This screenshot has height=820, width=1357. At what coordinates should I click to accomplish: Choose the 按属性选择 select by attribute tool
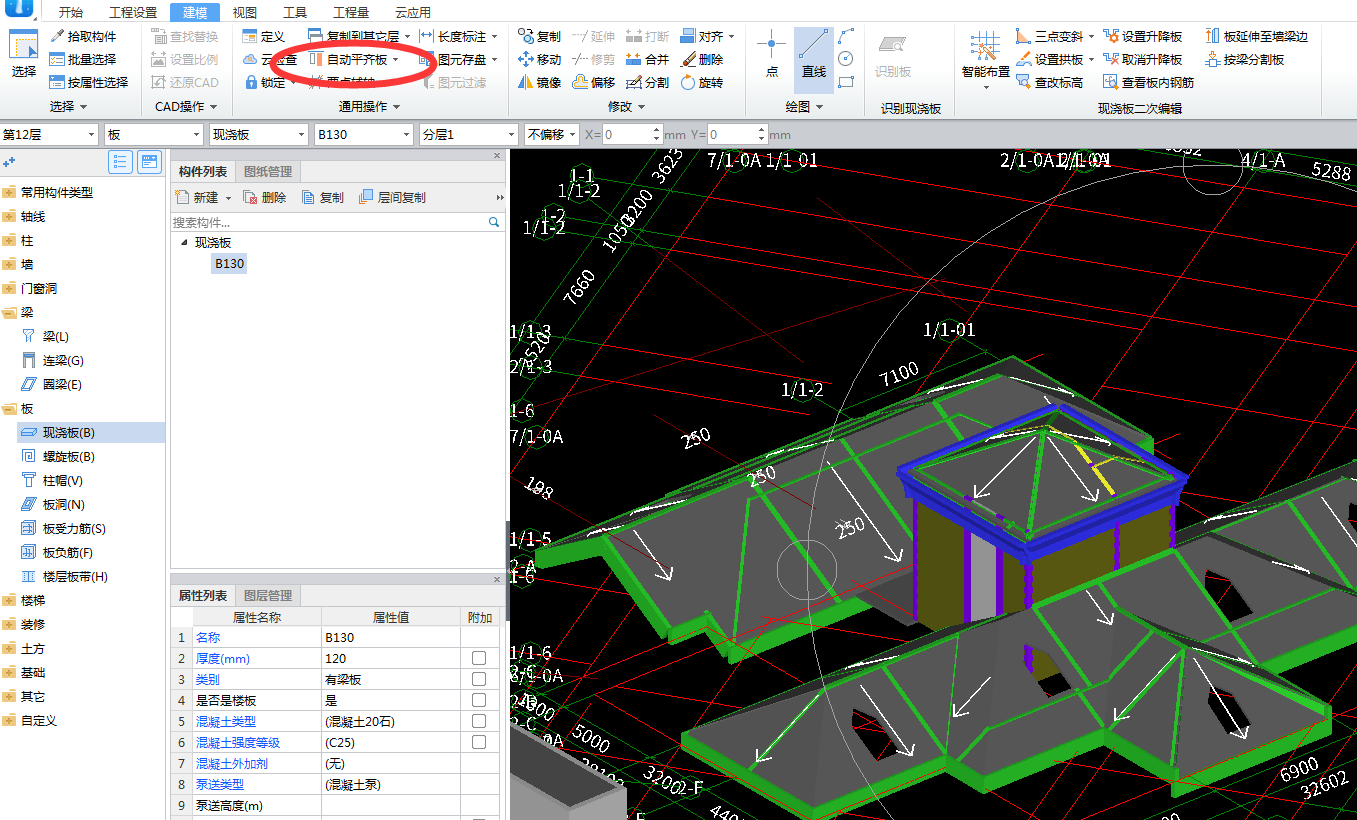click(89, 82)
